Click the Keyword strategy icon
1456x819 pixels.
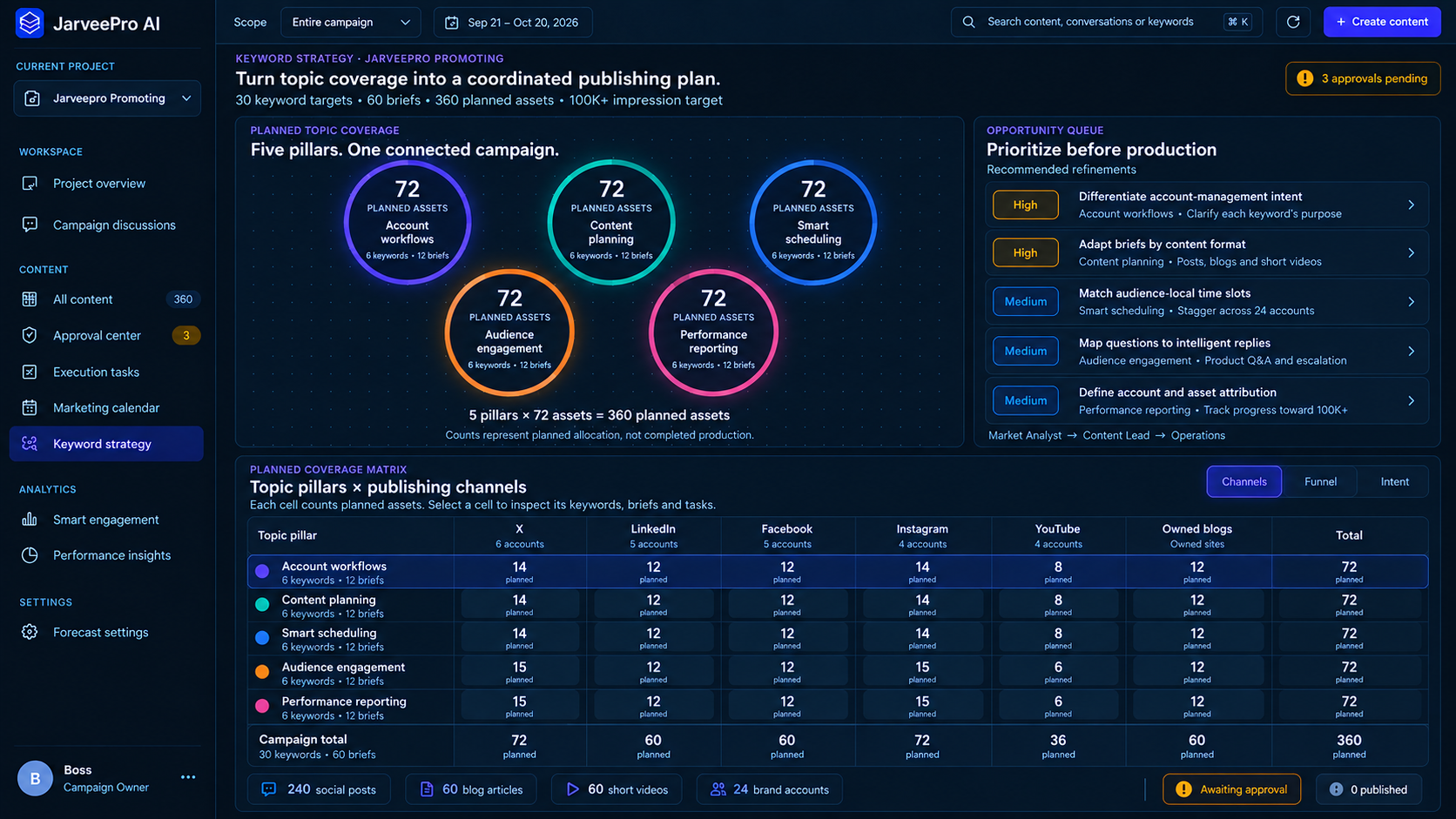(x=30, y=444)
